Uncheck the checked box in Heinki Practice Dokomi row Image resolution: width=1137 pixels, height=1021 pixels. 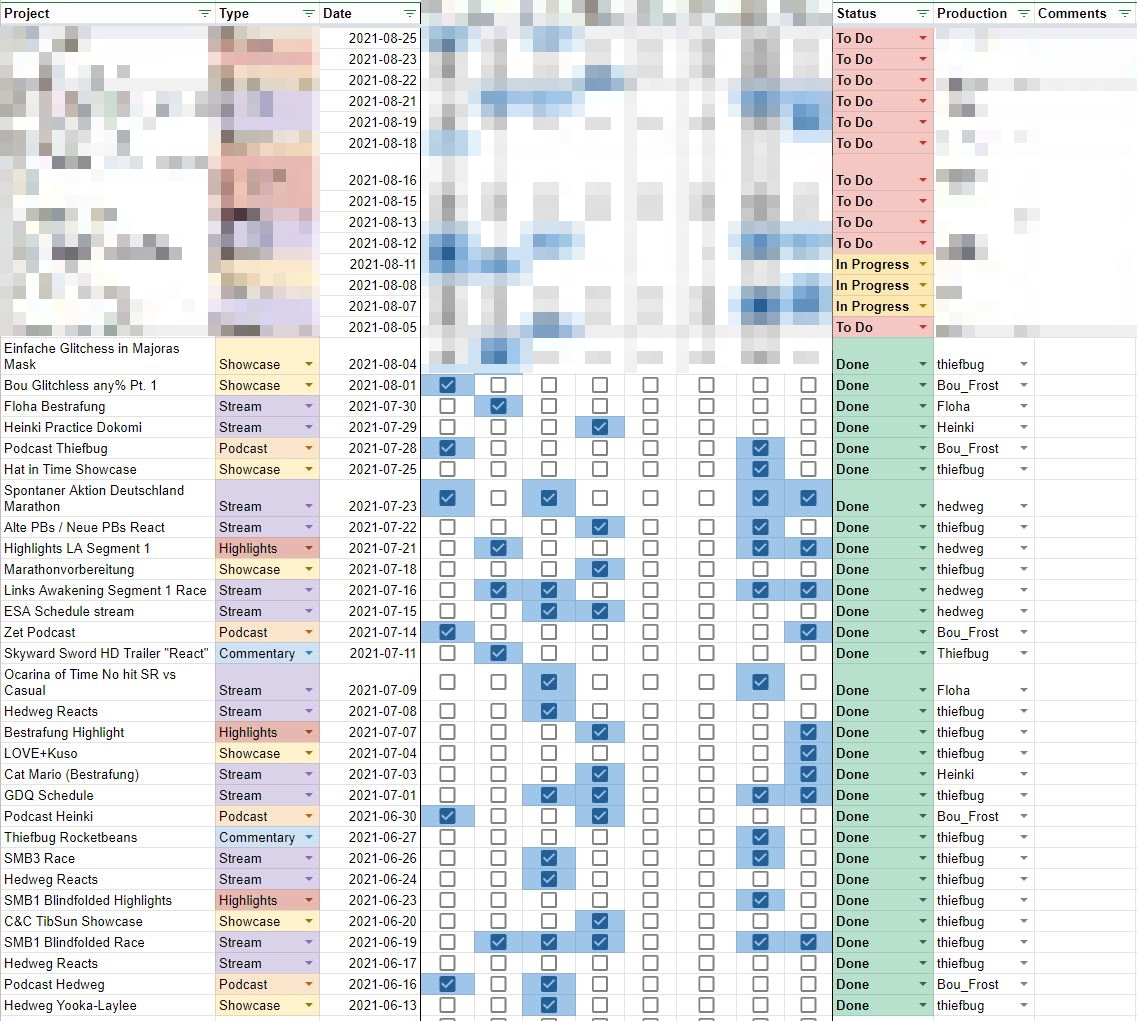point(600,427)
